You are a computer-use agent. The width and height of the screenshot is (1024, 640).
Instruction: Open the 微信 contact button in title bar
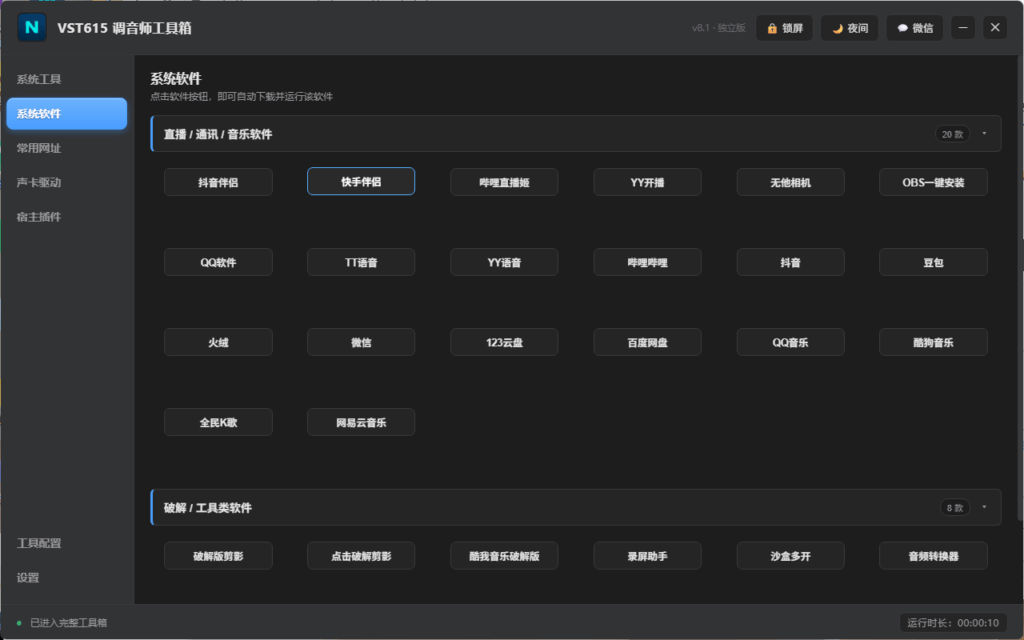point(914,28)
